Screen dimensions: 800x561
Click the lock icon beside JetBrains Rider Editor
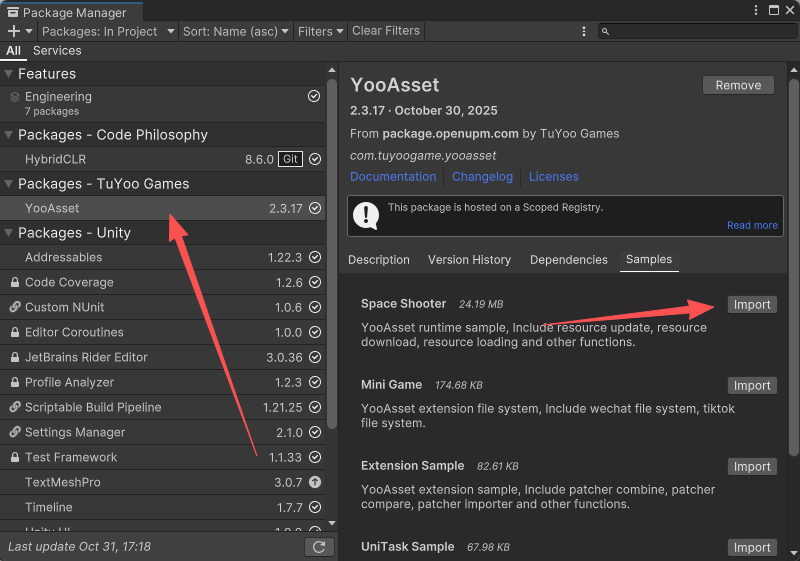15,357
